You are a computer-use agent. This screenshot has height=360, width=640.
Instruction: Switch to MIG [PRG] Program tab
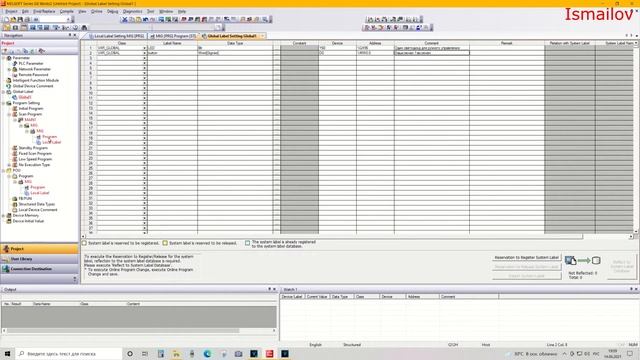click(x=173, y=36)
